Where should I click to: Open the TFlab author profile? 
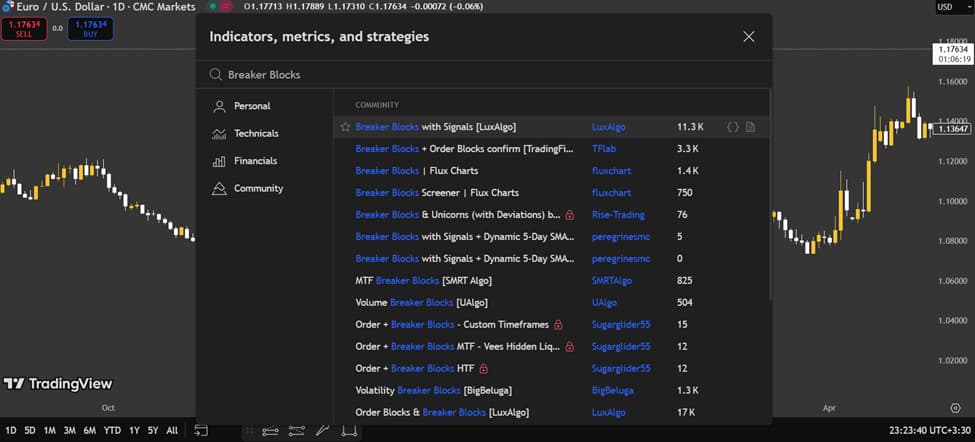[603, 149]
